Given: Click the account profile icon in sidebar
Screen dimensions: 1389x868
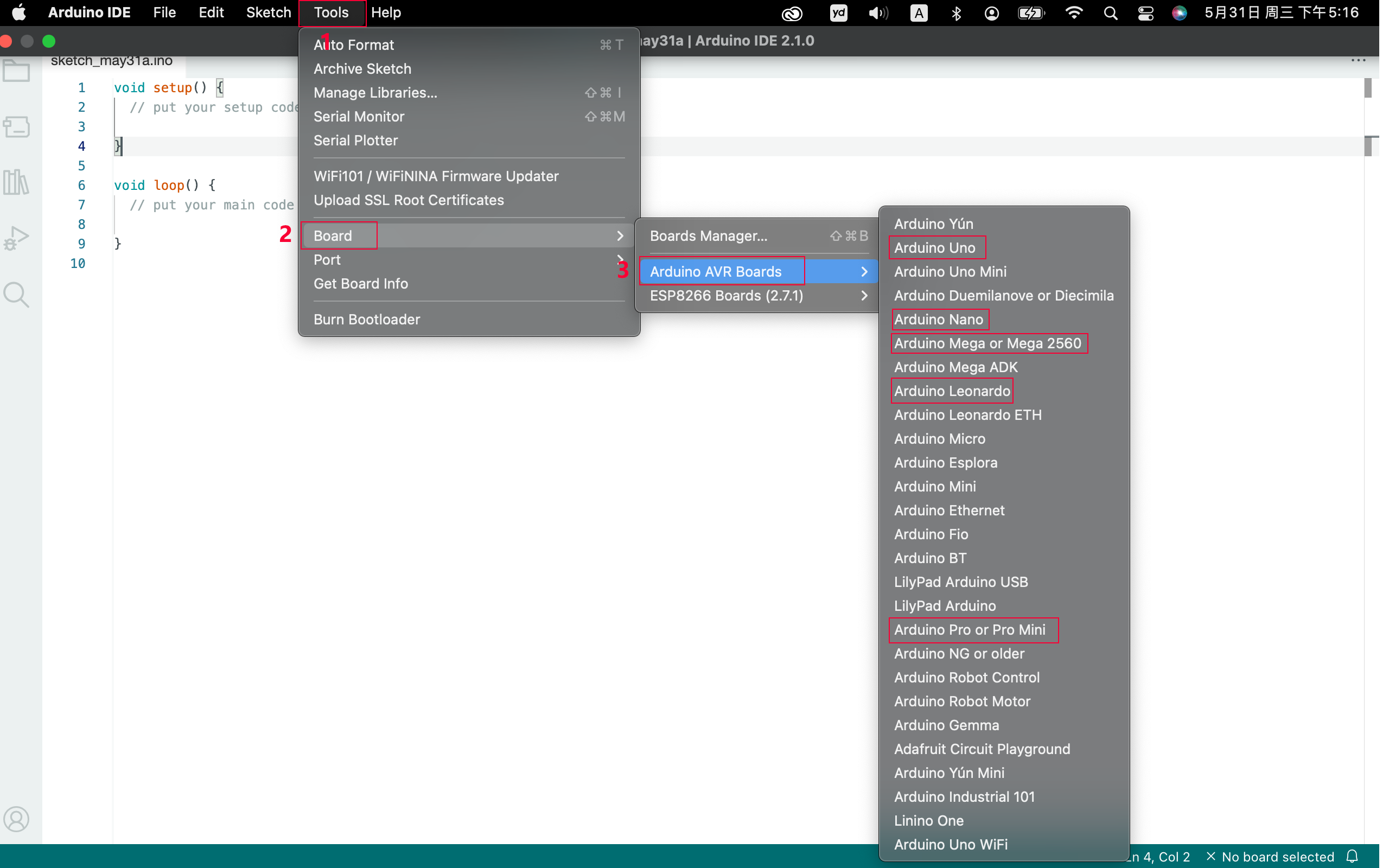Looking at the screenshot, I should (17, 819).
